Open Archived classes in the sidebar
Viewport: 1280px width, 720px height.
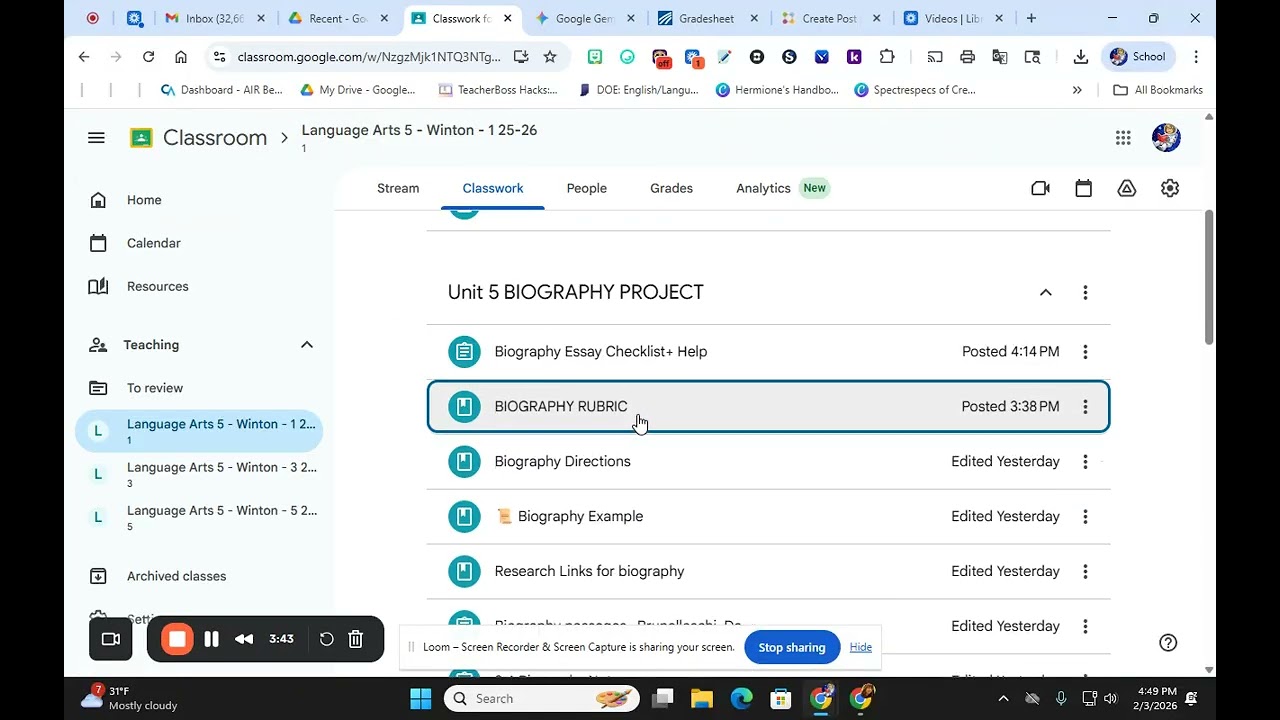pyautogui.click(x=176, y=576)
